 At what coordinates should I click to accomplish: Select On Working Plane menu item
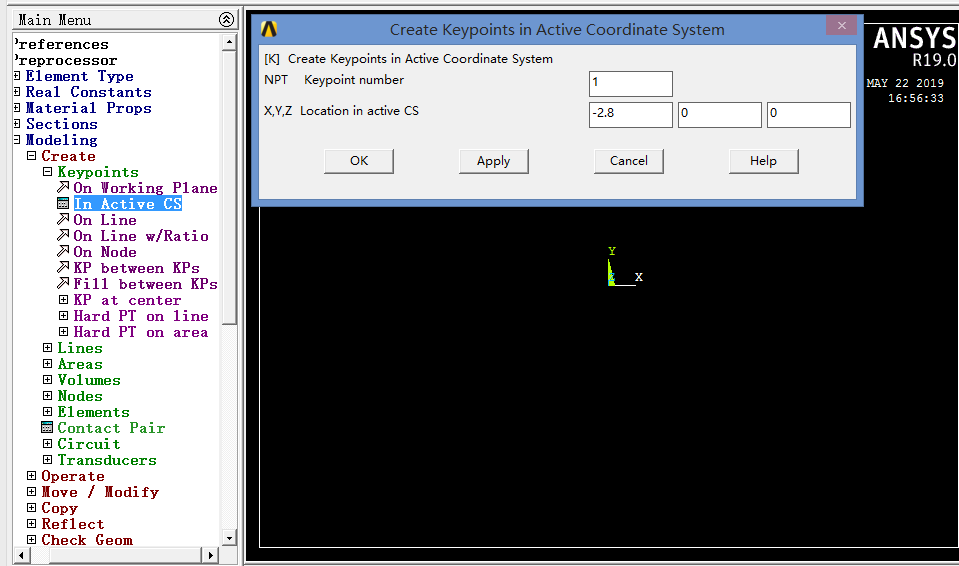pyautogui.click(x=146, y=188)
